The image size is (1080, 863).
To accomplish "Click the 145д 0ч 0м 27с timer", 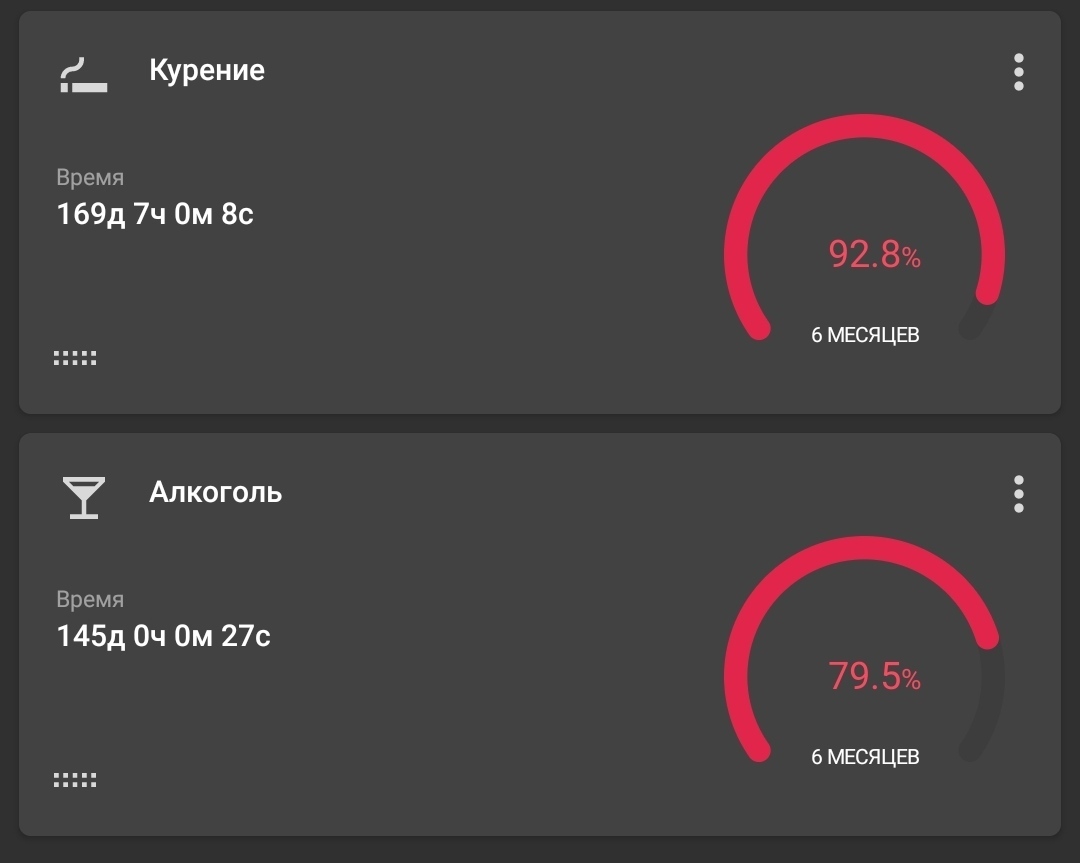I will point(164,636).
